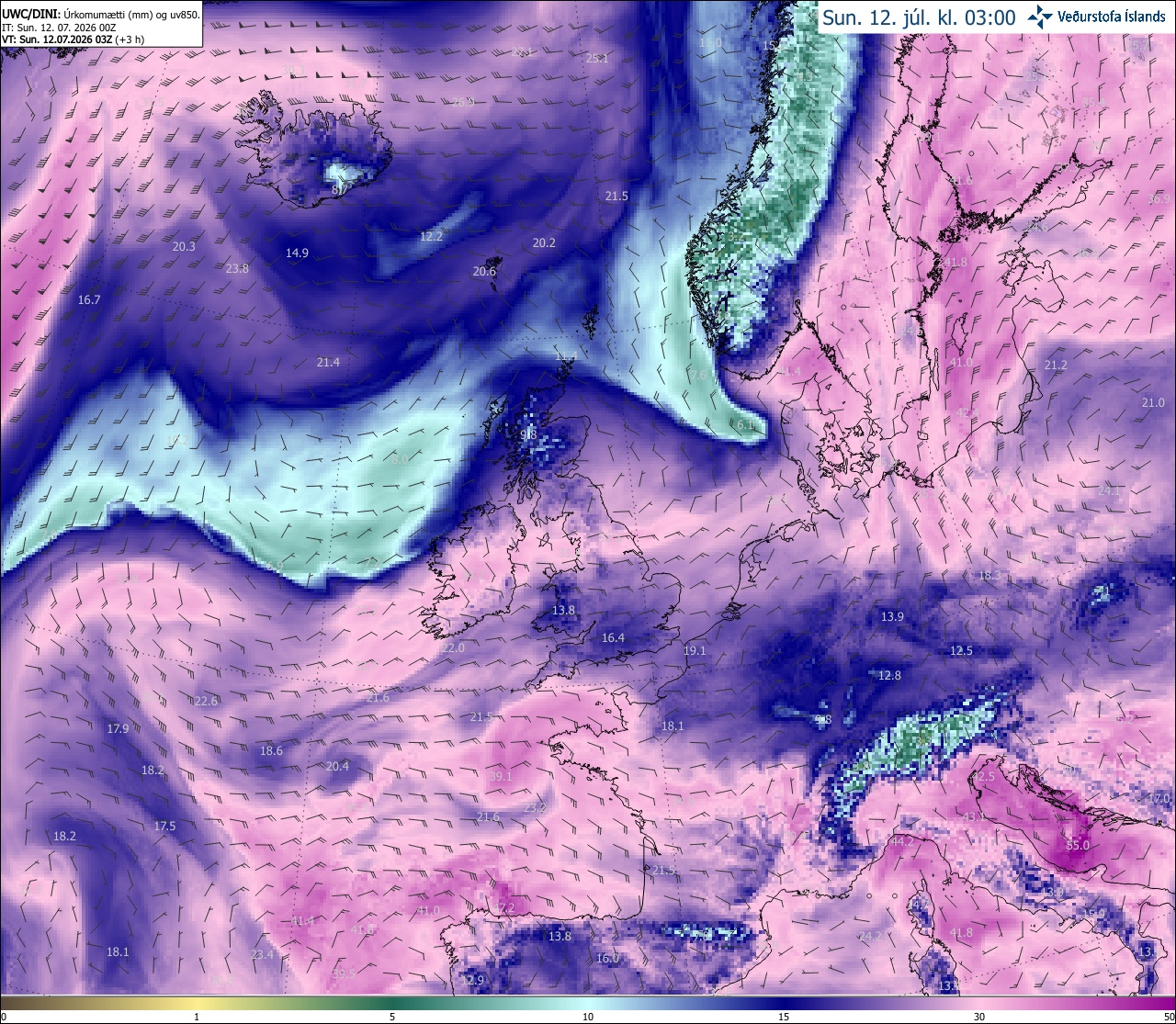1176x1024 pixels.
Task: Click the 19.1 value near the English Channel
Action: click(x=695, y=650)
